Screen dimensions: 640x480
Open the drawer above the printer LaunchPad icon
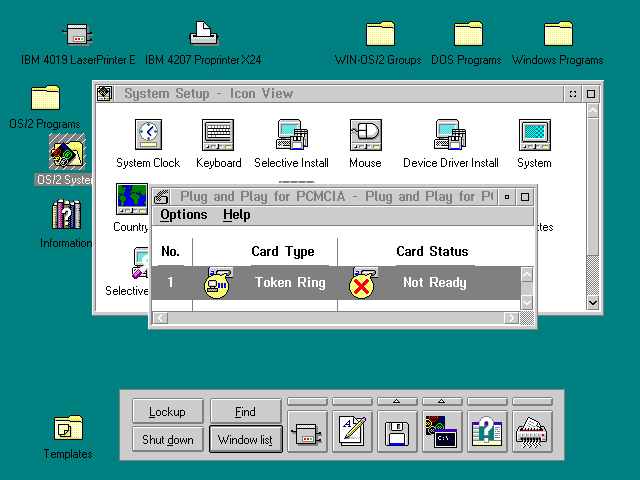[x=307, y=401]
